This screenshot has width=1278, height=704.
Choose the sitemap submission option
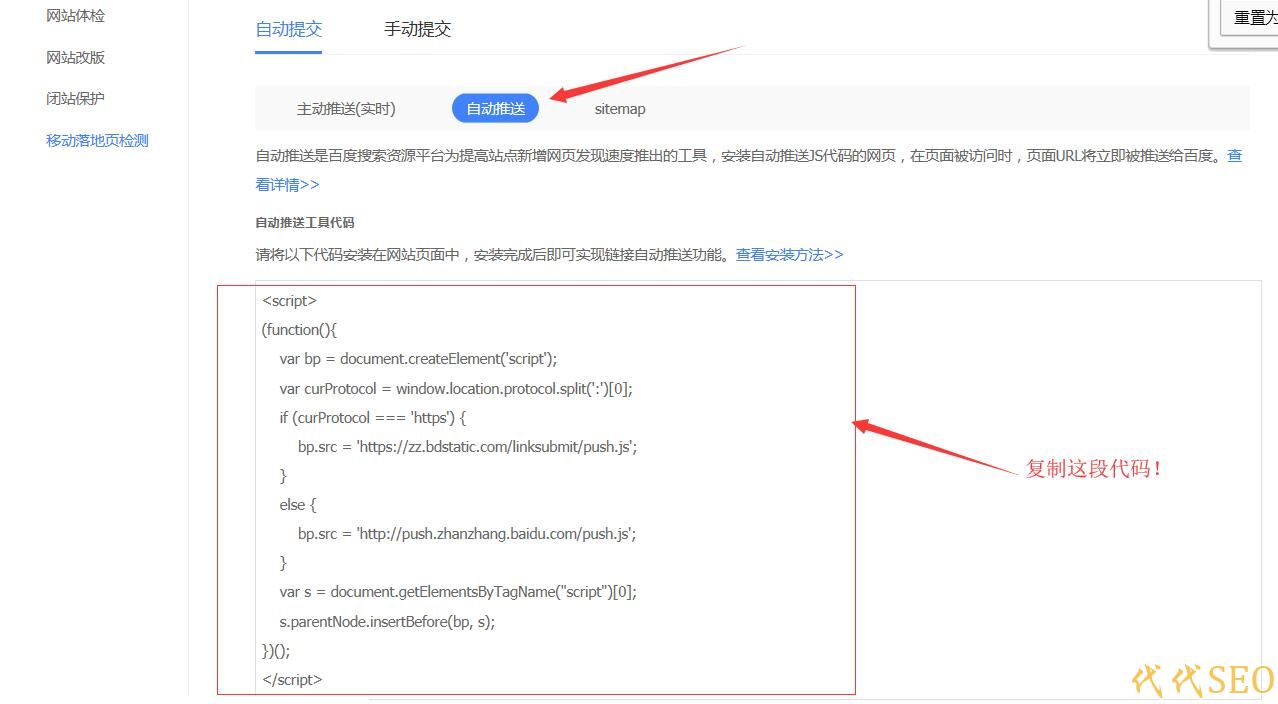tap(620, 109)
